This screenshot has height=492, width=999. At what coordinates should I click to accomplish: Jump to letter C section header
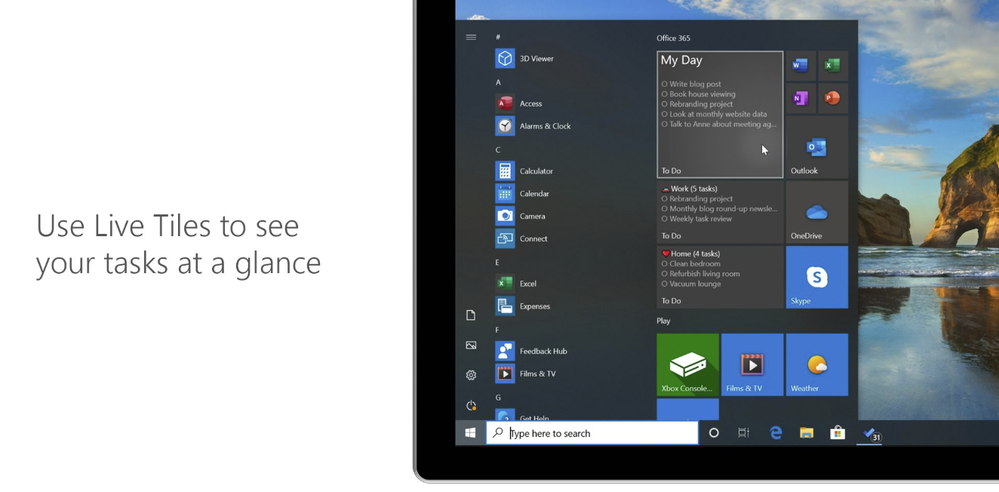498,150
